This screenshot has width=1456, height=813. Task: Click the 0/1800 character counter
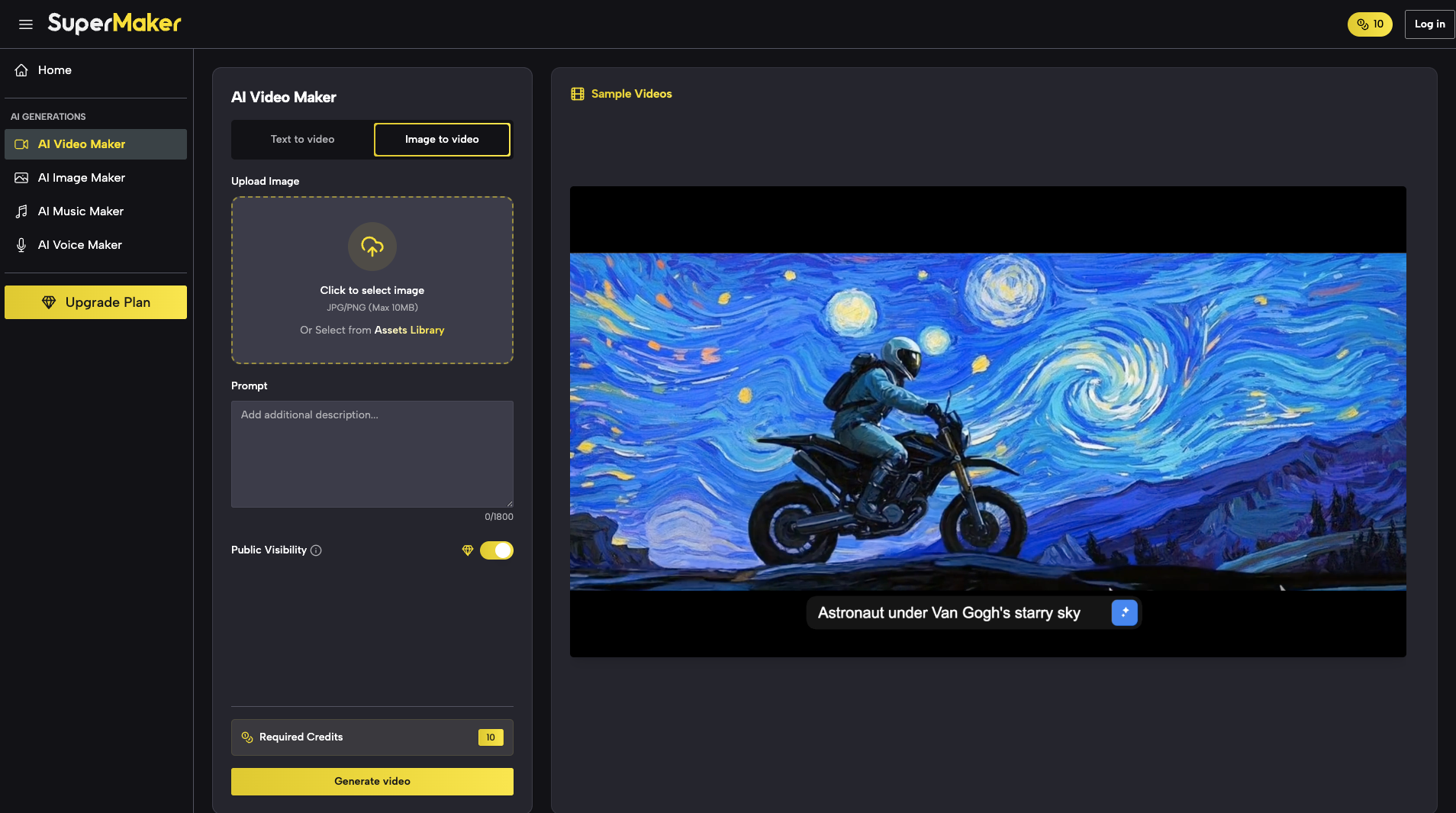tap(499, 517)
